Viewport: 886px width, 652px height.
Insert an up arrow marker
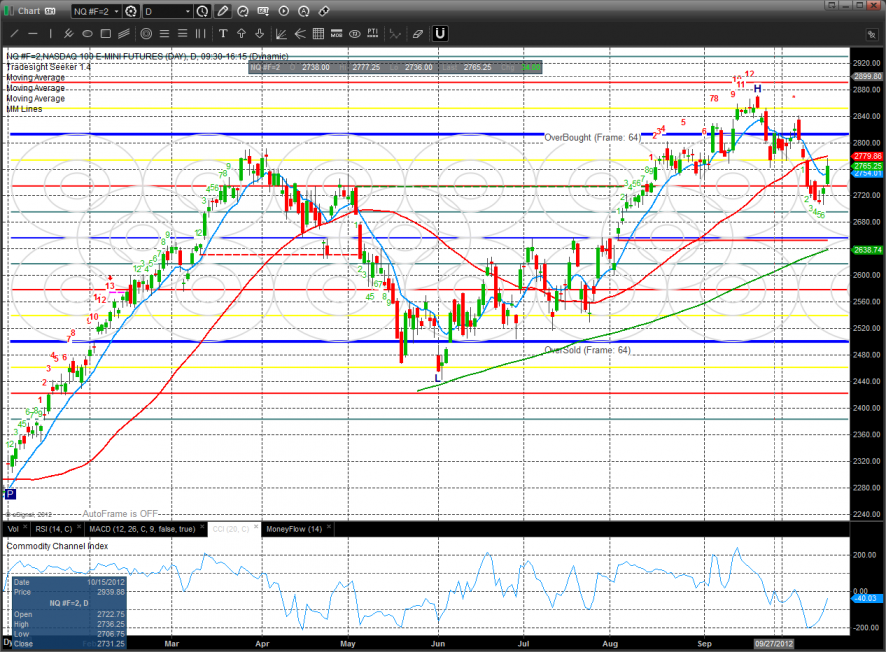pos(241,34)
